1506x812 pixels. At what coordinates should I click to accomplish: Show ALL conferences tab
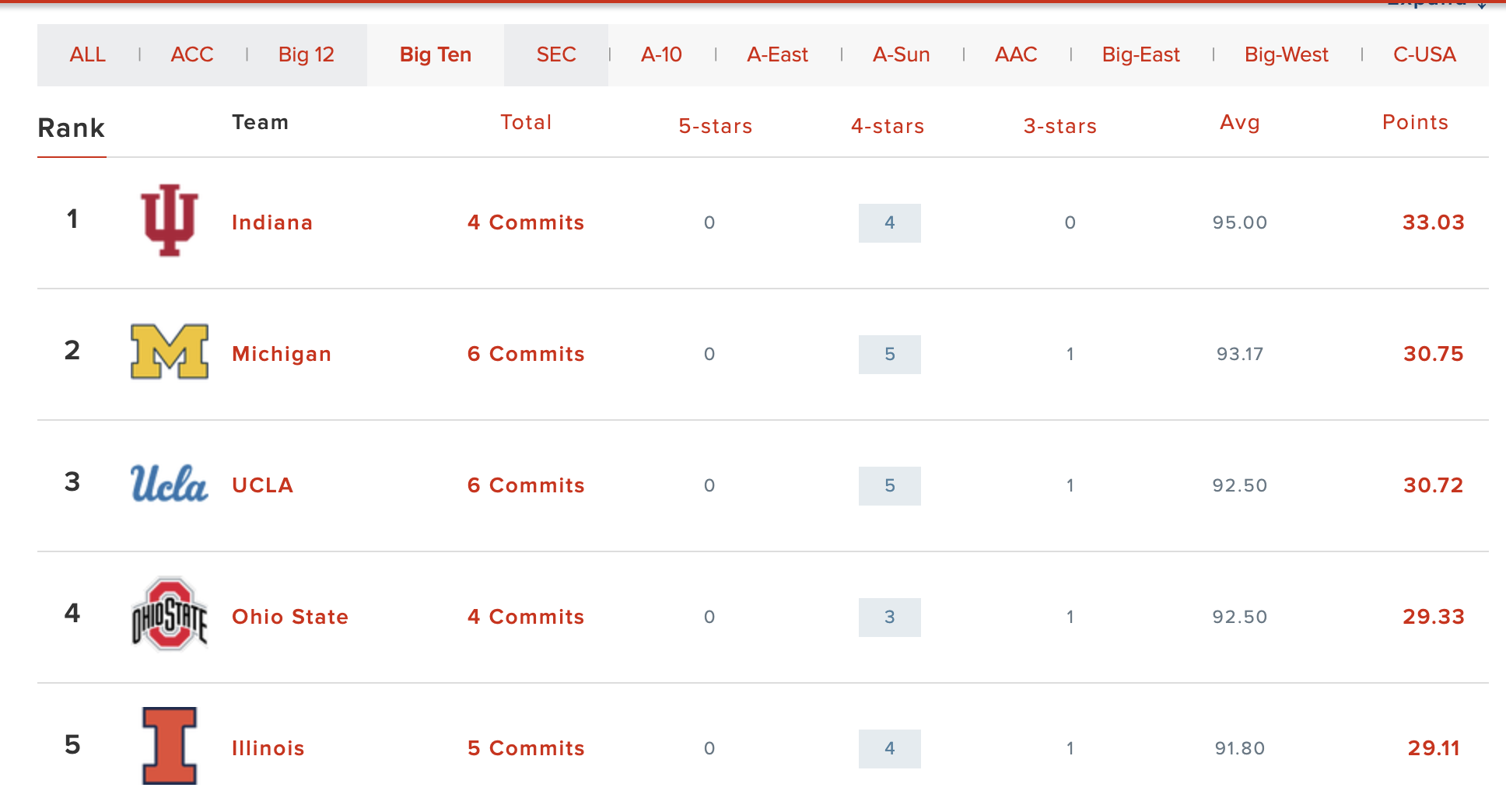click(x=87, y=54)
